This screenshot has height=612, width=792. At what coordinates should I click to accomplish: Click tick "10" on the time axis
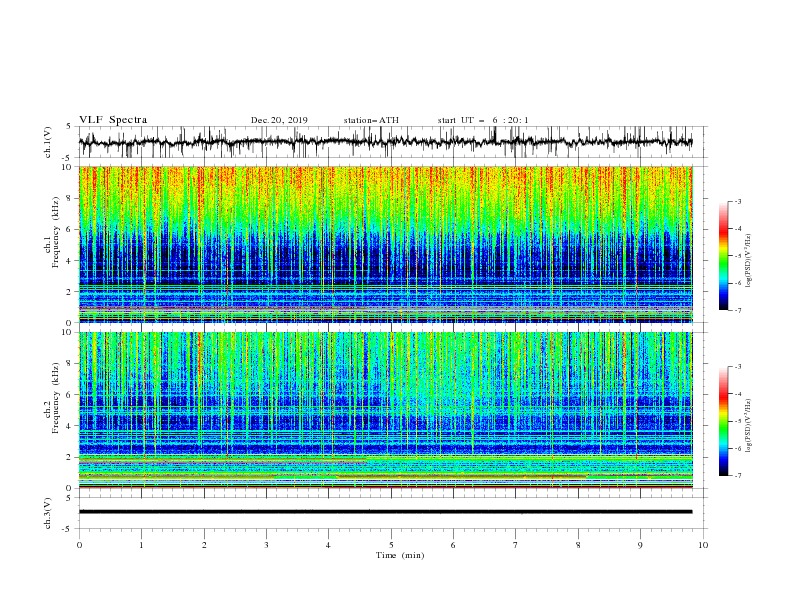[x=703, y=545]
